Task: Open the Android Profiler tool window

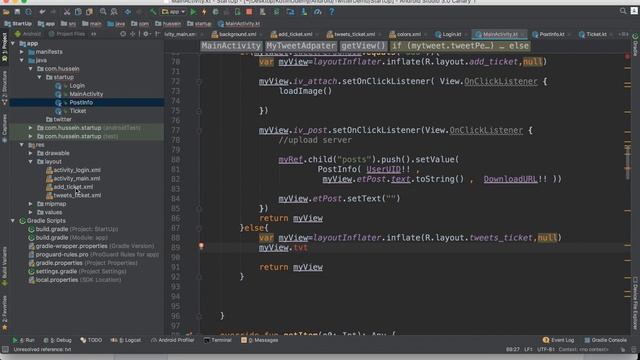Action: click(x=172, y=340)
